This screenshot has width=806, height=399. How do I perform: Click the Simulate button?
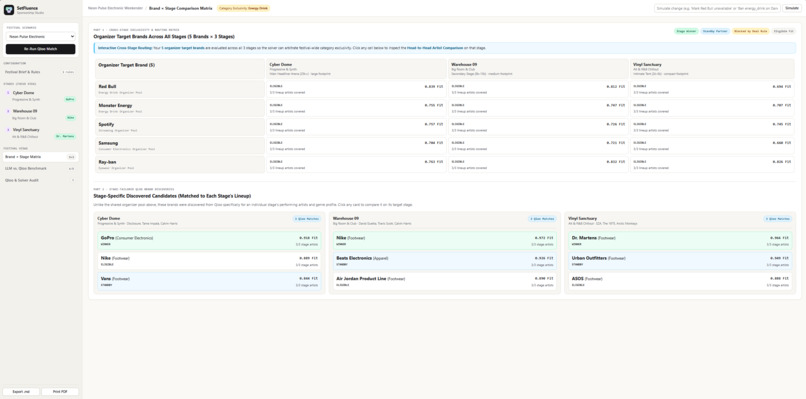[792, 8]
